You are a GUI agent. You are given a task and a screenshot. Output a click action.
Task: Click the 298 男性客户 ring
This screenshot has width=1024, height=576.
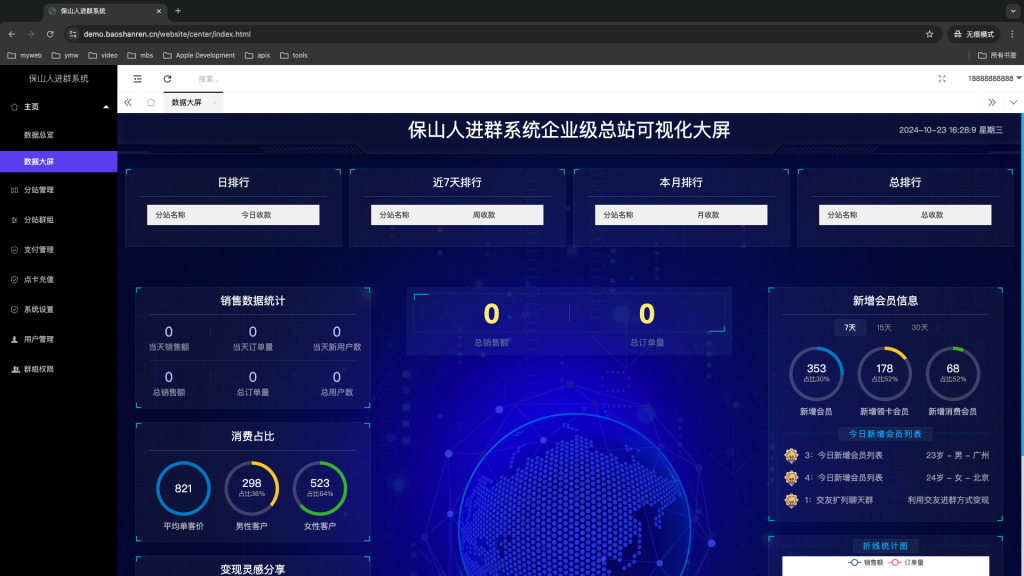tap(251, 488)
